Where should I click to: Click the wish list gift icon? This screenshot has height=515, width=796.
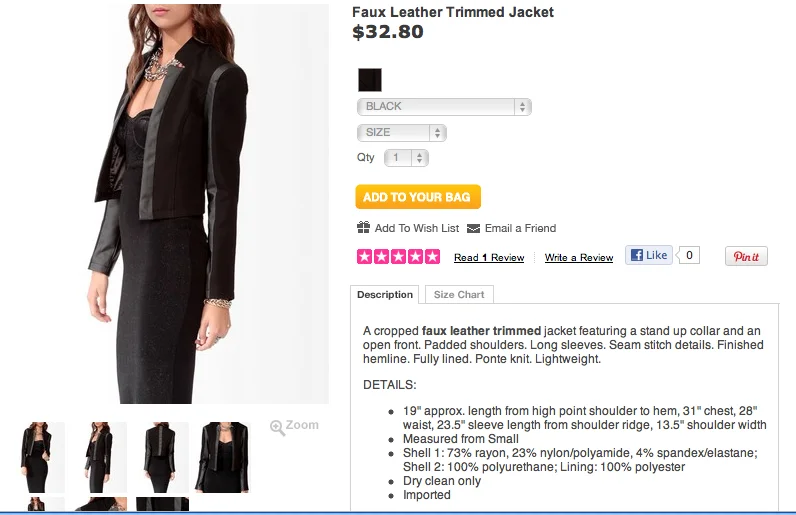(x=363, y=228)
